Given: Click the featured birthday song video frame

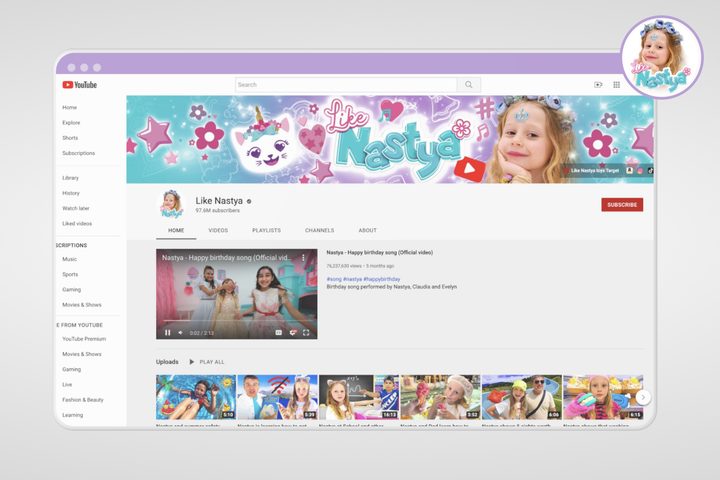Looking at the screenshot, I should pos(236,294).
